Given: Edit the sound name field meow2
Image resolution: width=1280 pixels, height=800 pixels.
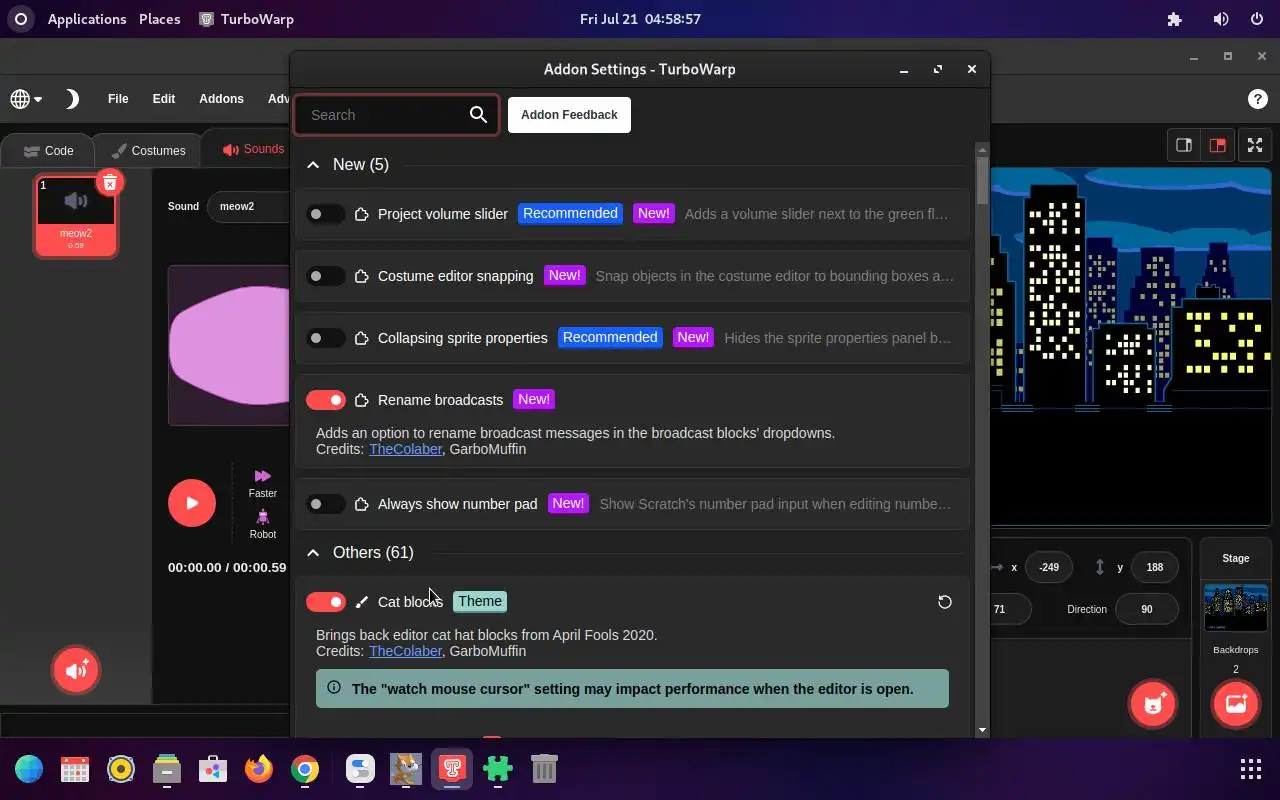Looking at the screenshot, I should [x=250, y=206].
